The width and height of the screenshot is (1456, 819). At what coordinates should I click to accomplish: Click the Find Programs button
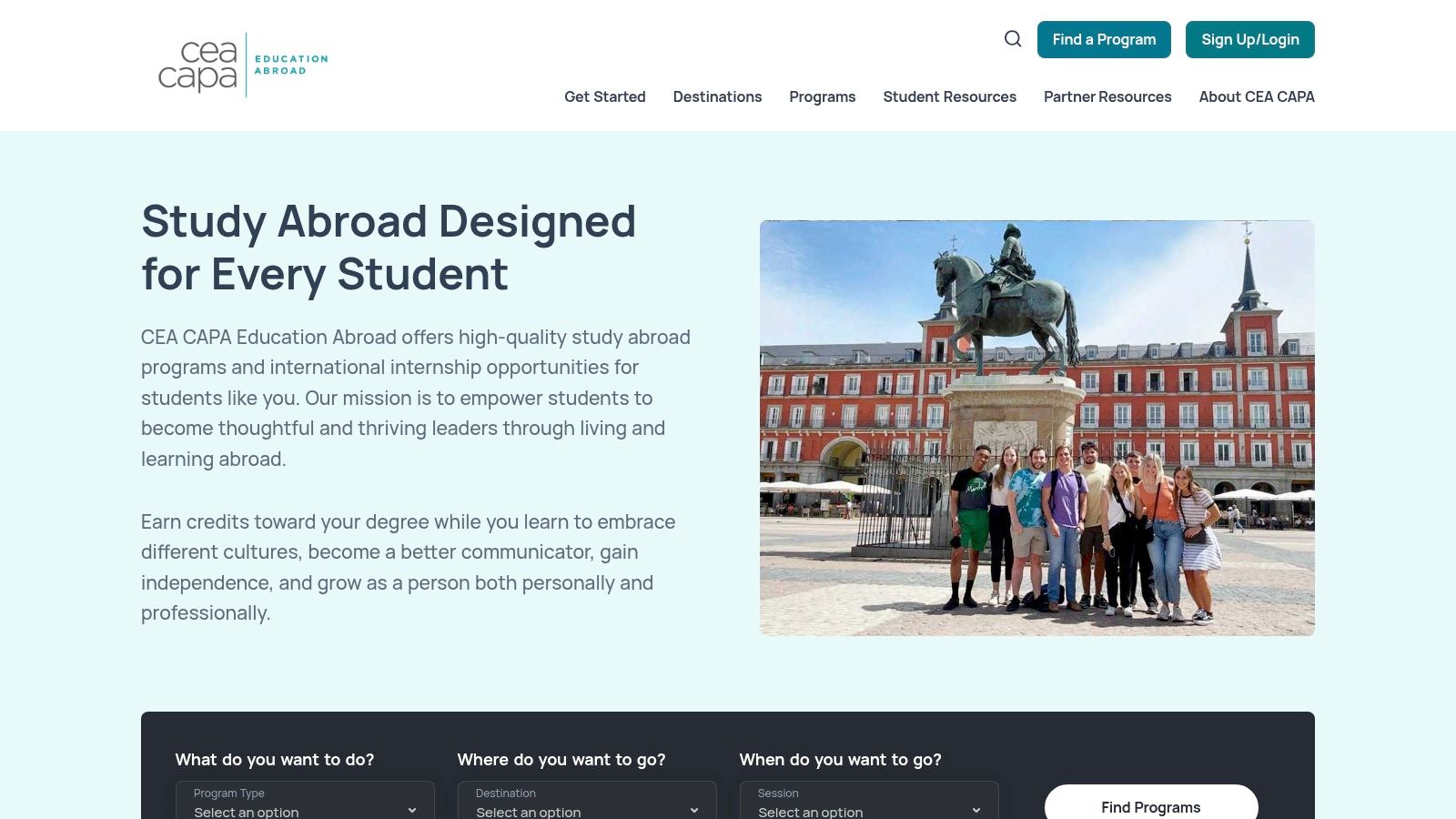coord(1150,806)
